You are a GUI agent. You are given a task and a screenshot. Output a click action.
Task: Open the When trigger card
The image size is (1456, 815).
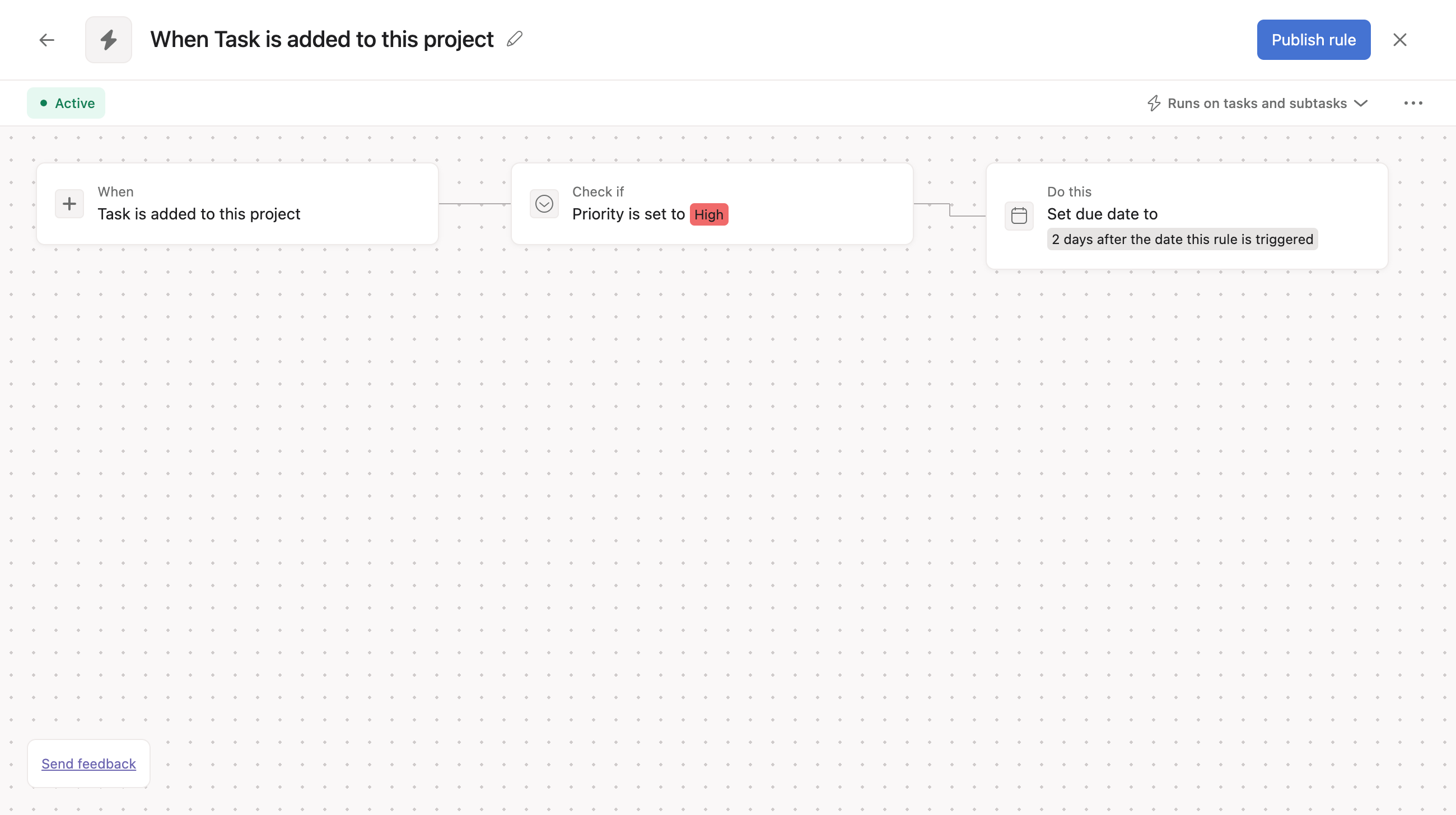[x=237, y=204]
